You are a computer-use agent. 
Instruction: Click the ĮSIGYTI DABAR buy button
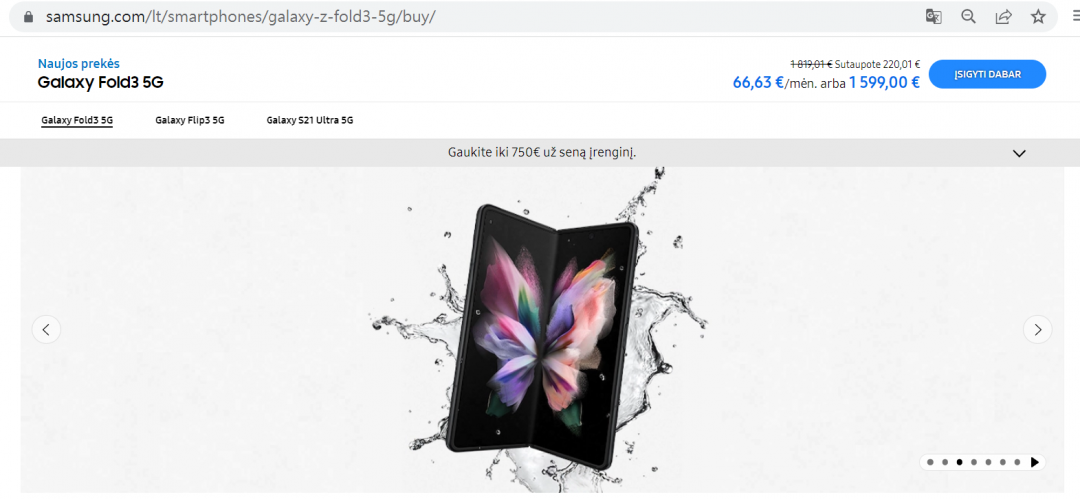pyautogui.click(x=987, y=74)
